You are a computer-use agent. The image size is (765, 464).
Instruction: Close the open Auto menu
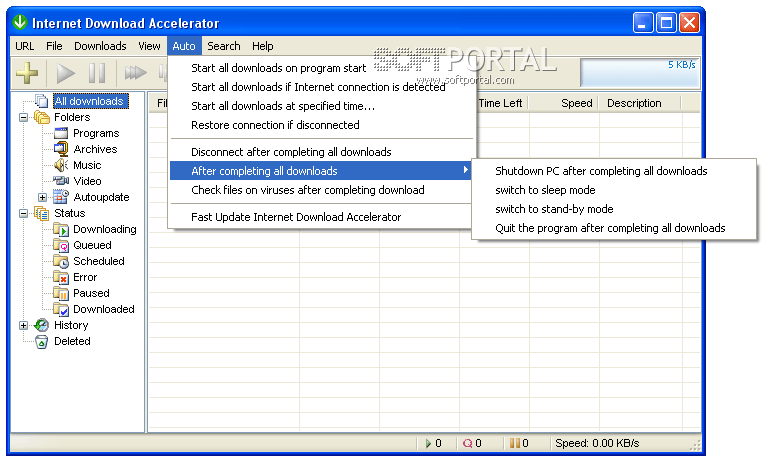[184, 46]
